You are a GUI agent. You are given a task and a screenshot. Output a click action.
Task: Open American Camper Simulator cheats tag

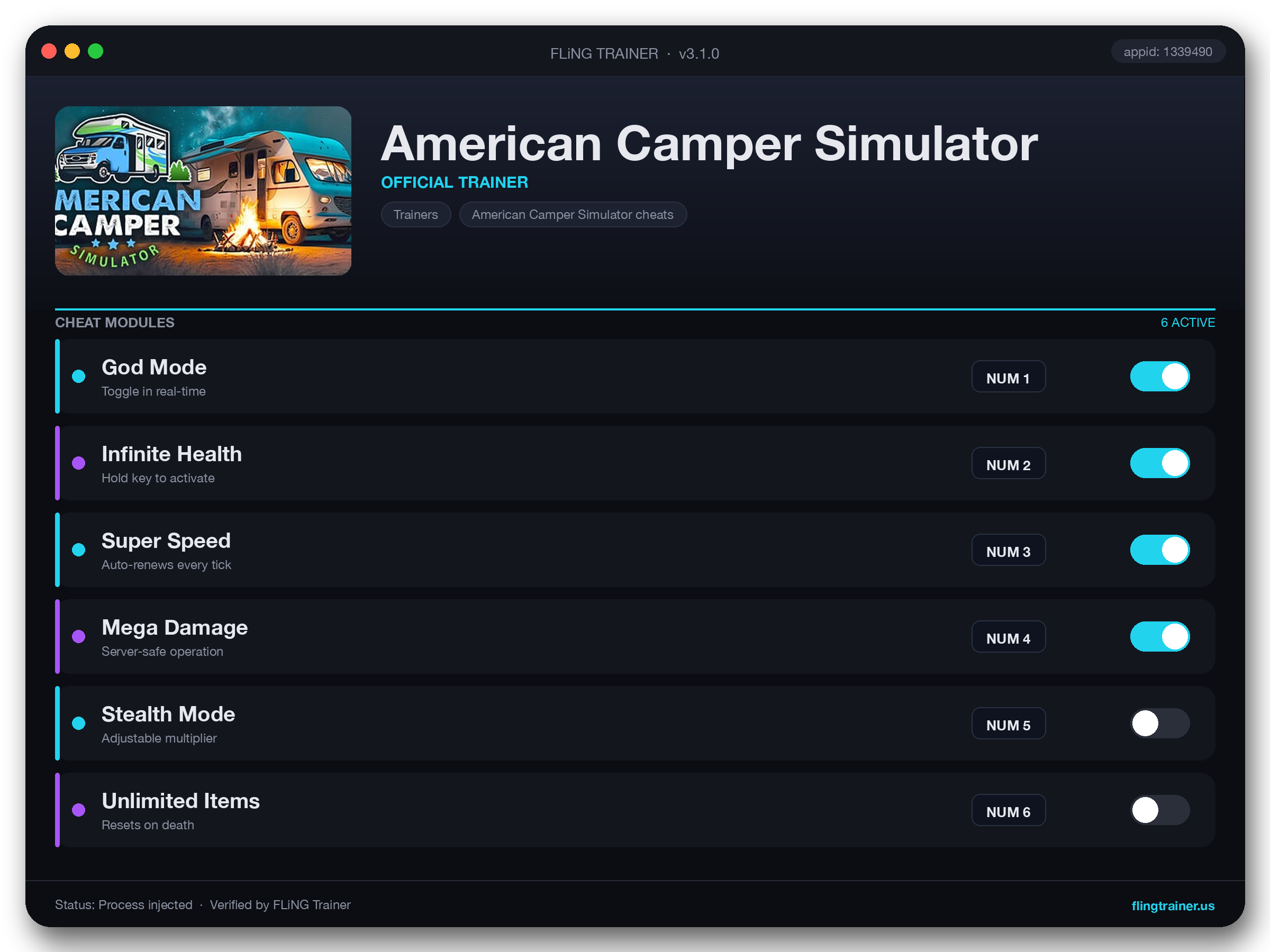point(573,215)
